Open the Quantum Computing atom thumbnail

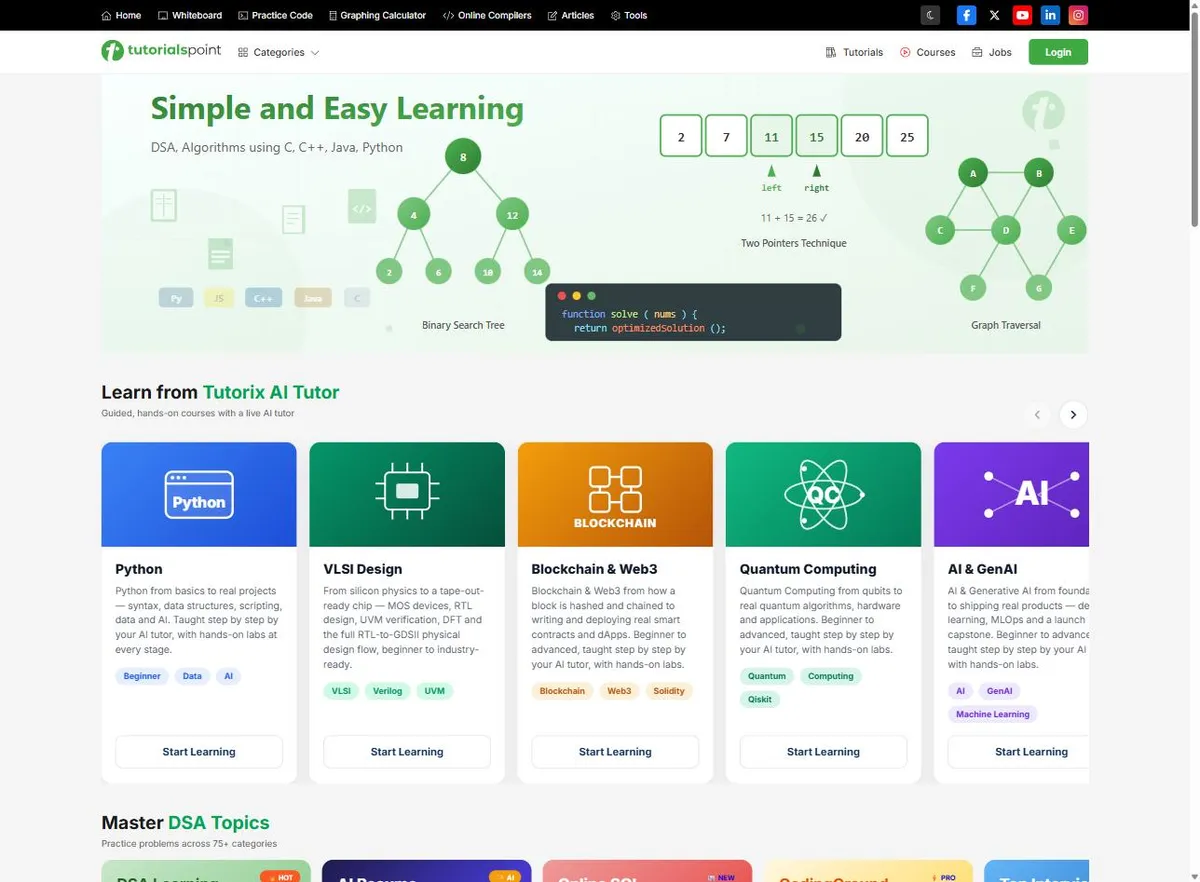823,495
